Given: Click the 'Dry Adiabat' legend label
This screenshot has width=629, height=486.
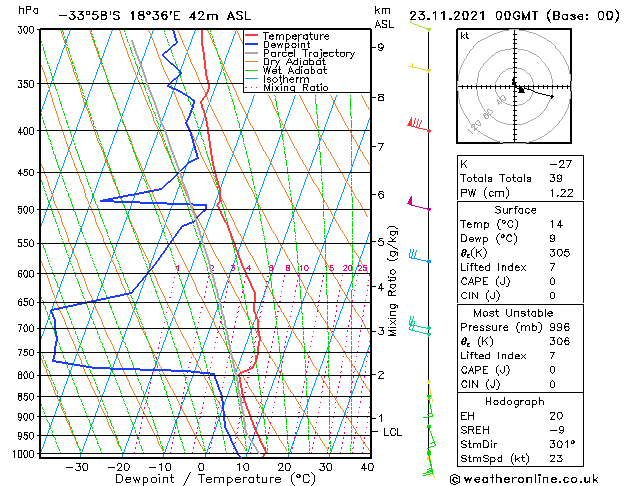Looking at the screenshot, I should (x=294, y=62).
